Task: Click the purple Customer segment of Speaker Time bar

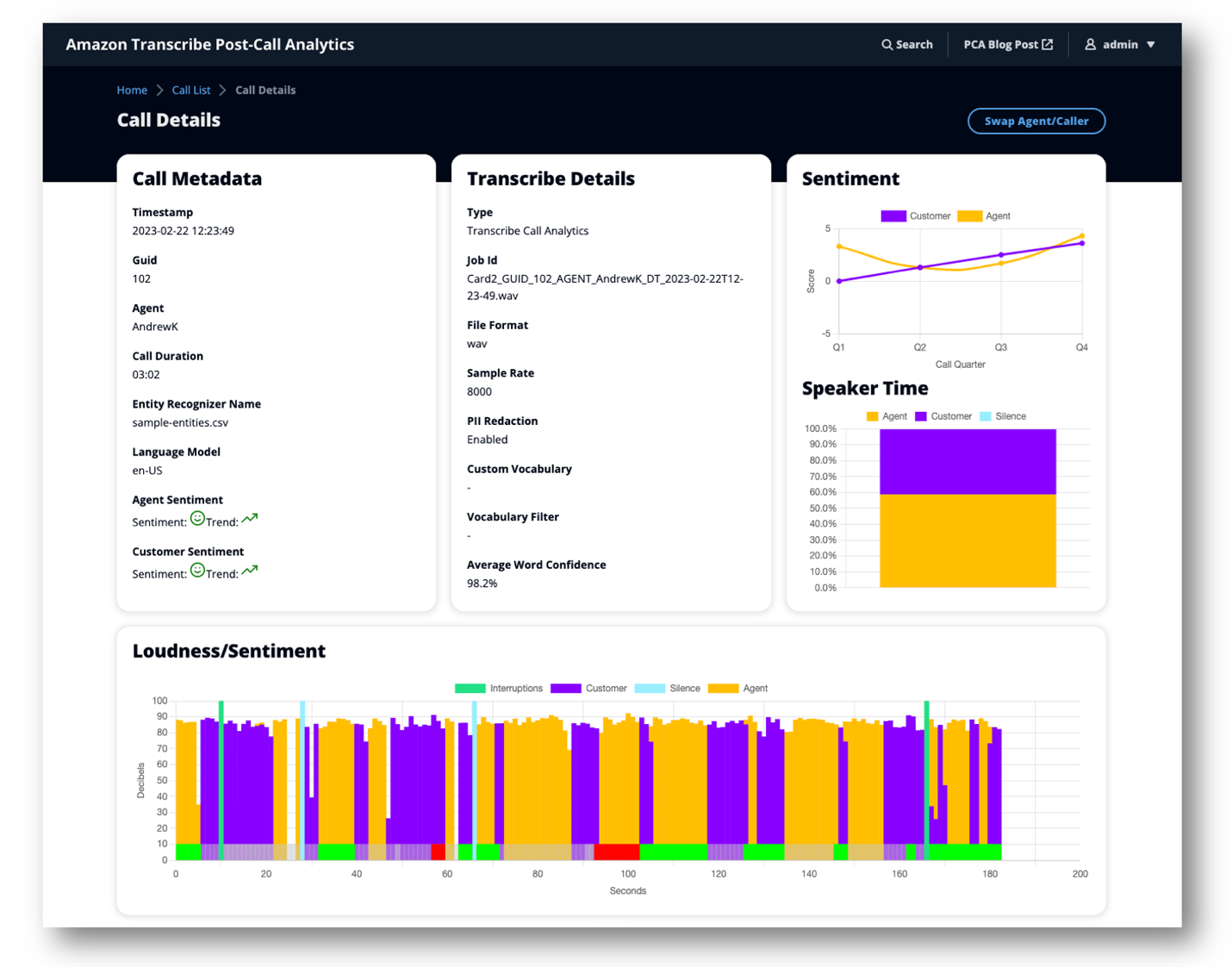Action: point(968,462)
